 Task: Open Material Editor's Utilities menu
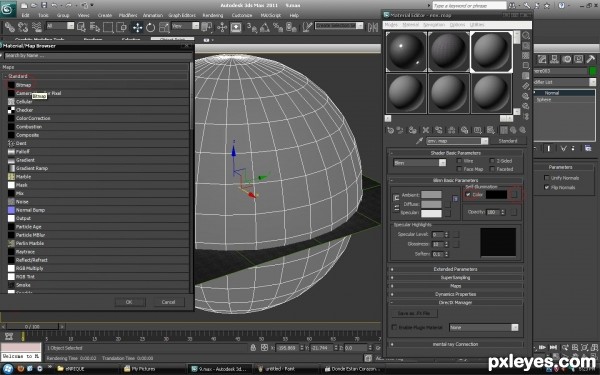(477, 24)
